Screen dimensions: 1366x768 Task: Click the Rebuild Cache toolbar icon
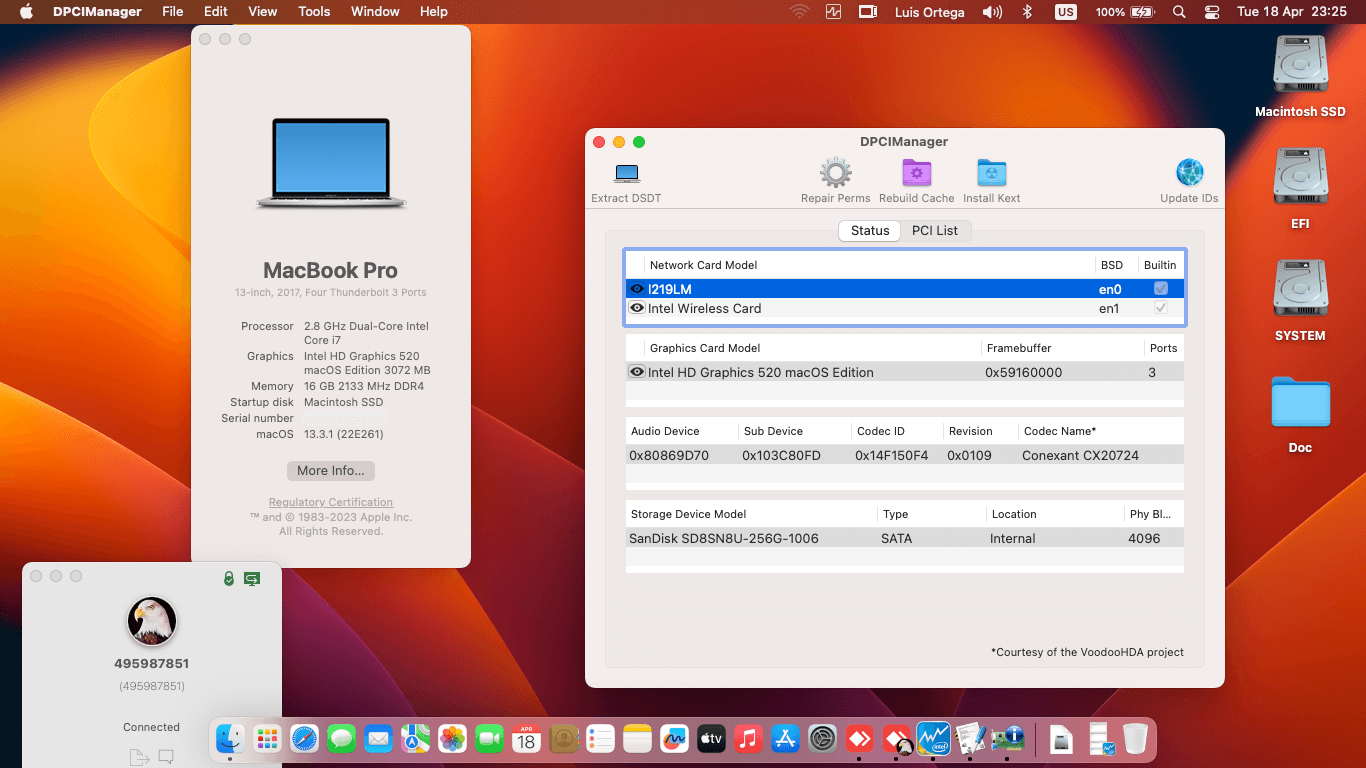click(917, 173)
